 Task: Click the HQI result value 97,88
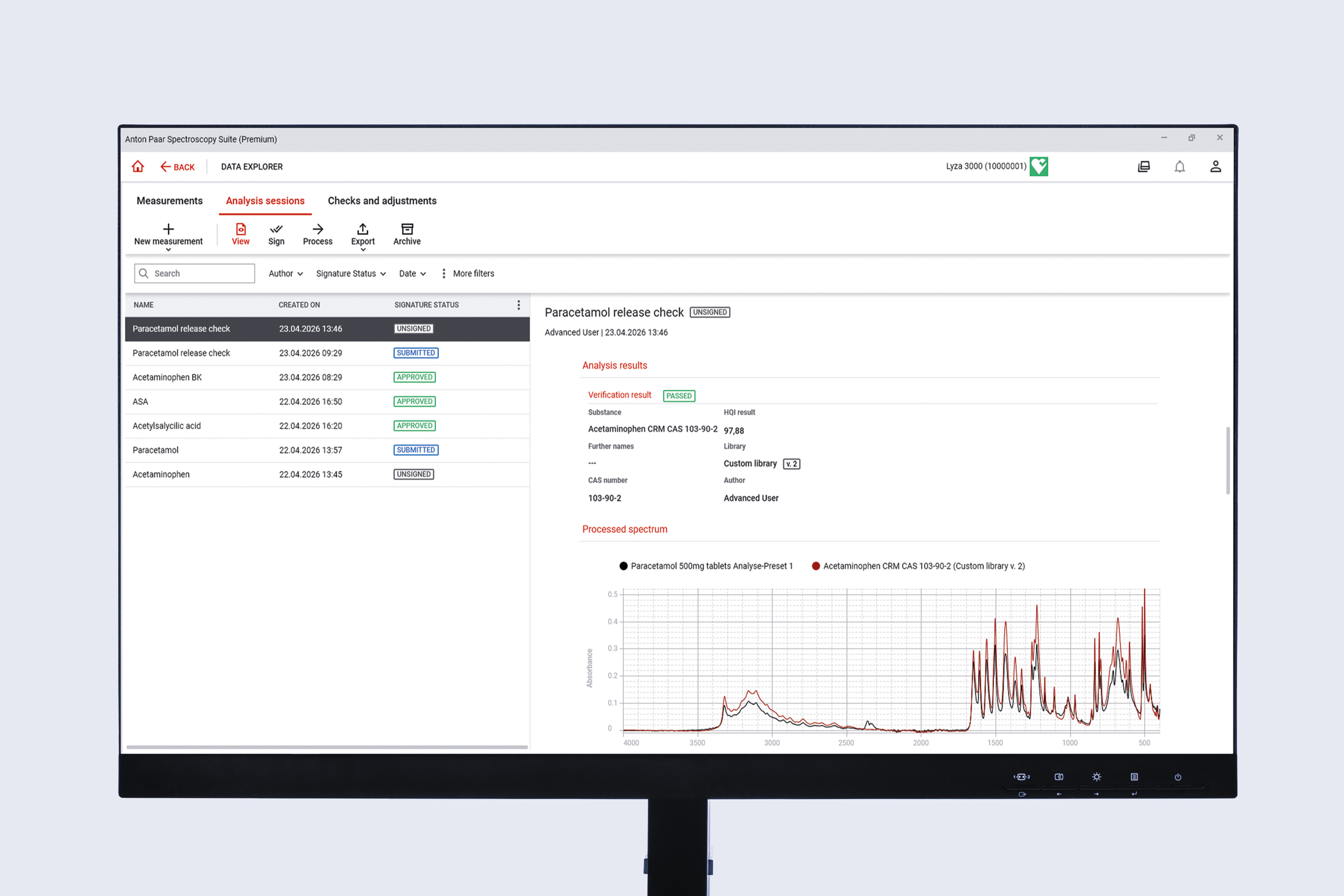(734, 431)
